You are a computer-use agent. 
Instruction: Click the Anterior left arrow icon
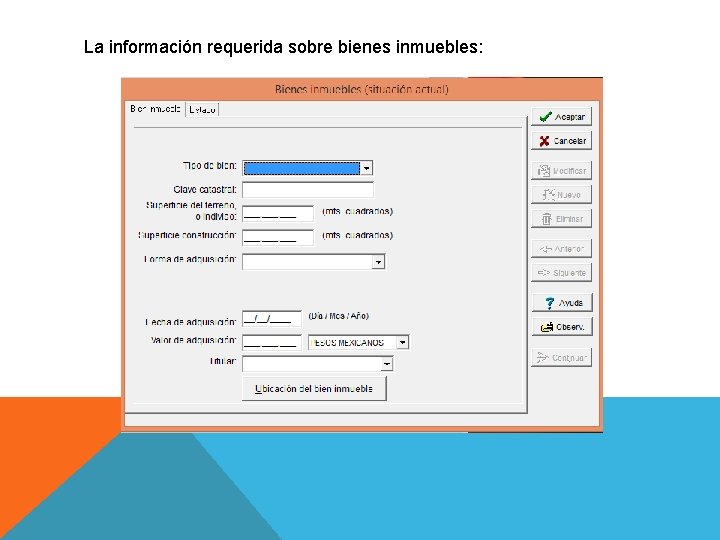coord(546,249)
